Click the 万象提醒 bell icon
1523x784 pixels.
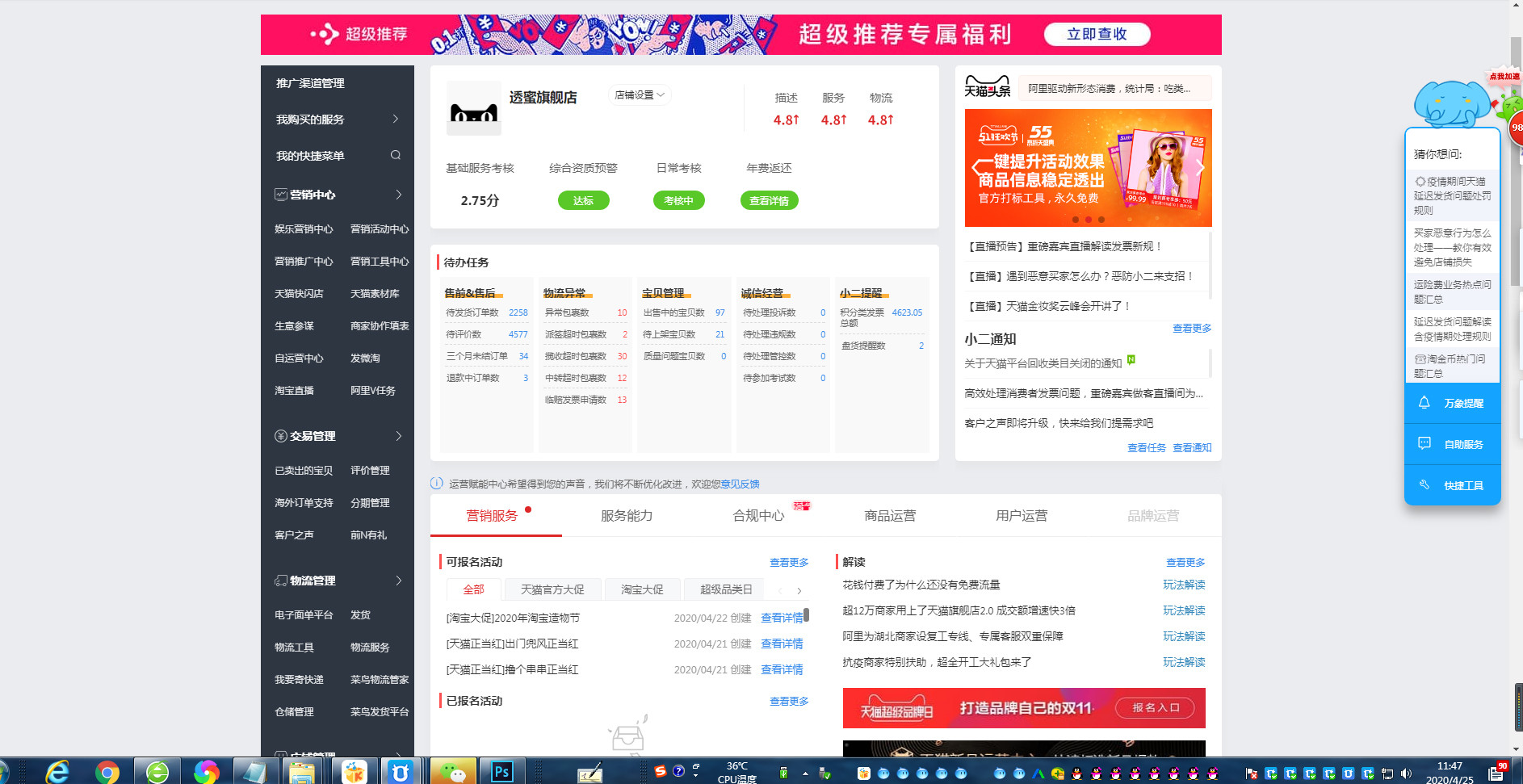pyautogui.click(x=1424, y=402)
